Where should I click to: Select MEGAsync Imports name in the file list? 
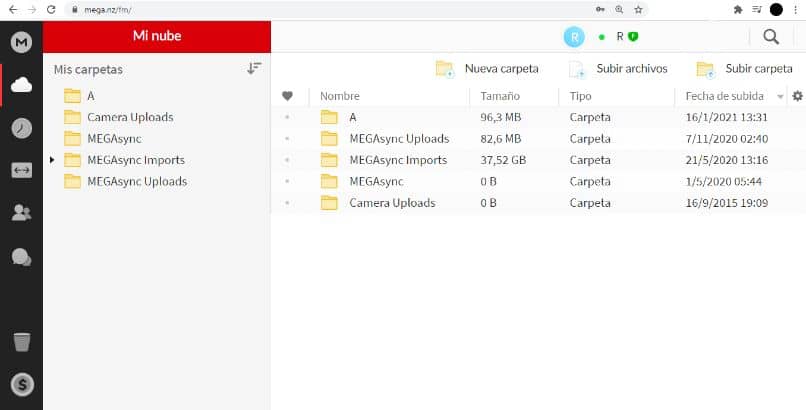[x=398, y=160]
